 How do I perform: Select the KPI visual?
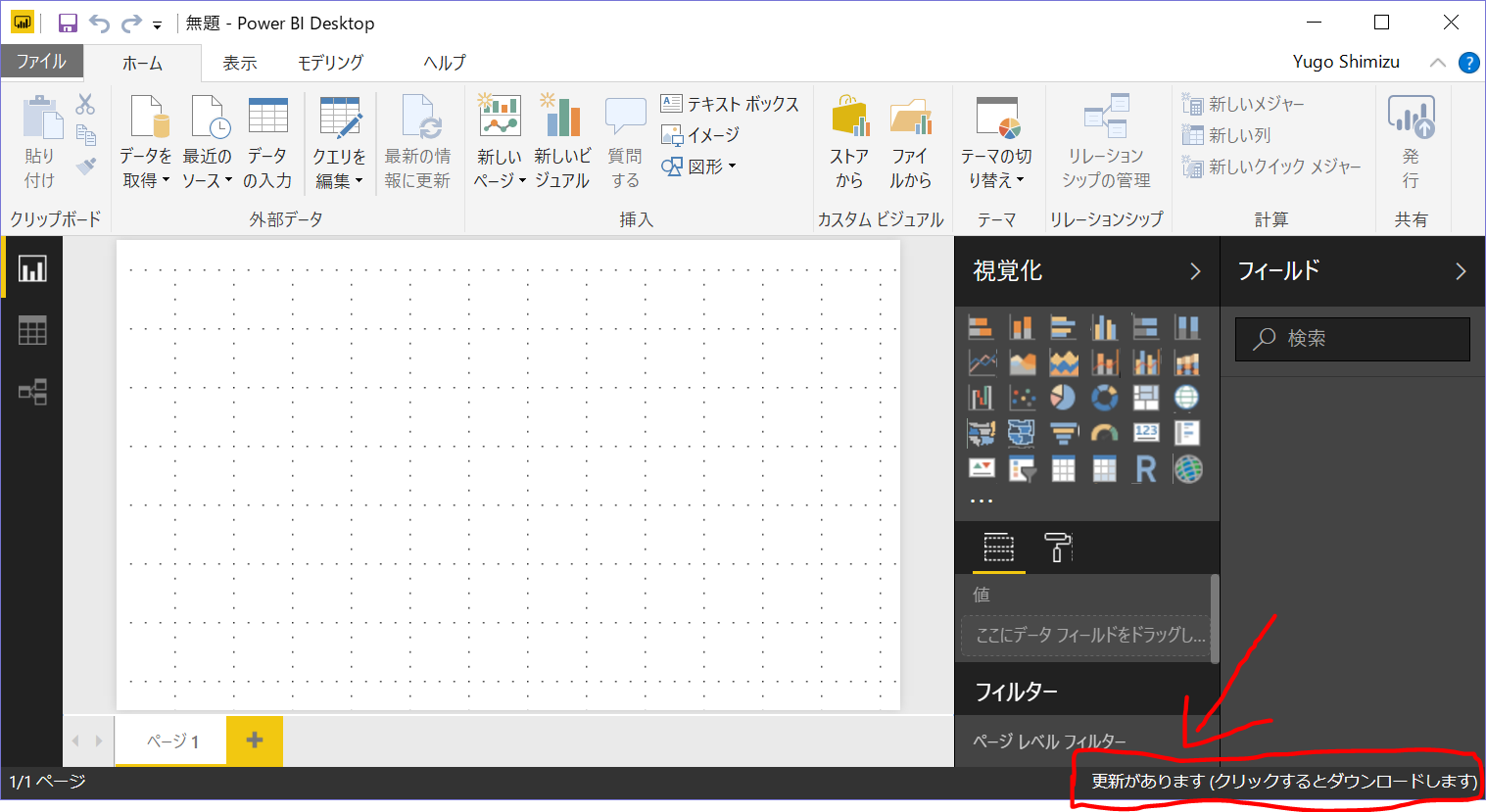(981, 469)
